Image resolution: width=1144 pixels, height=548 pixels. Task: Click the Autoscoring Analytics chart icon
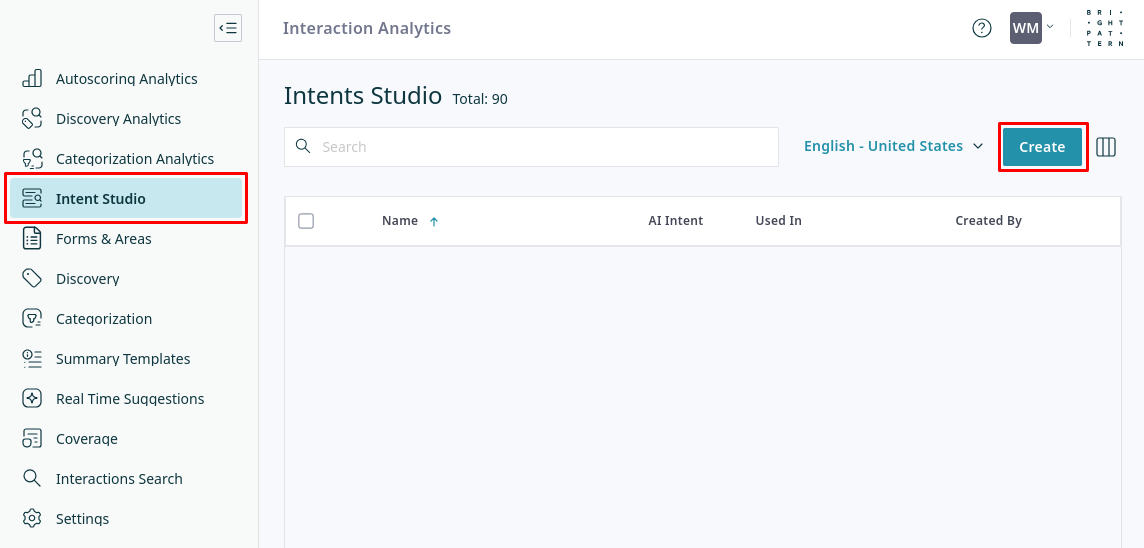(32, 79)
